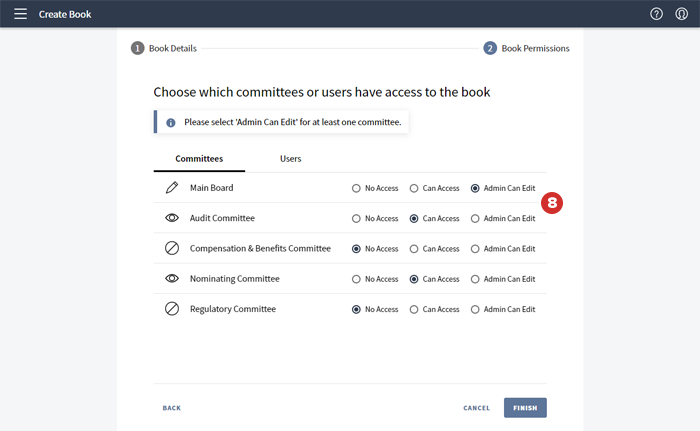The height and width of the screenshot is (431, 700).
Task: Click the eye icon beside Nominating Committee
Action: click(x=172, y=279)
